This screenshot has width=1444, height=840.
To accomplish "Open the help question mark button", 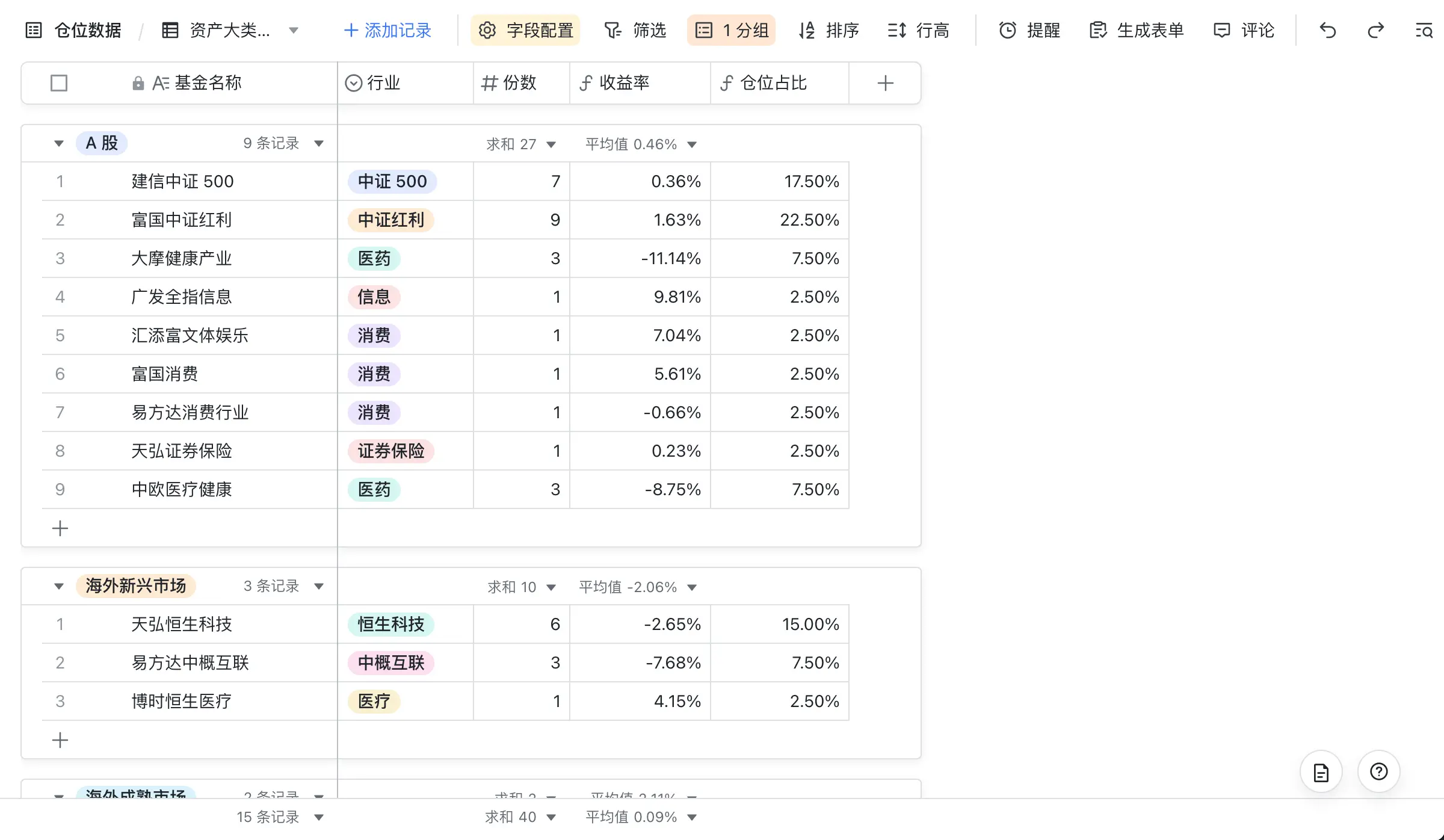I will (x=1378, y=771).
